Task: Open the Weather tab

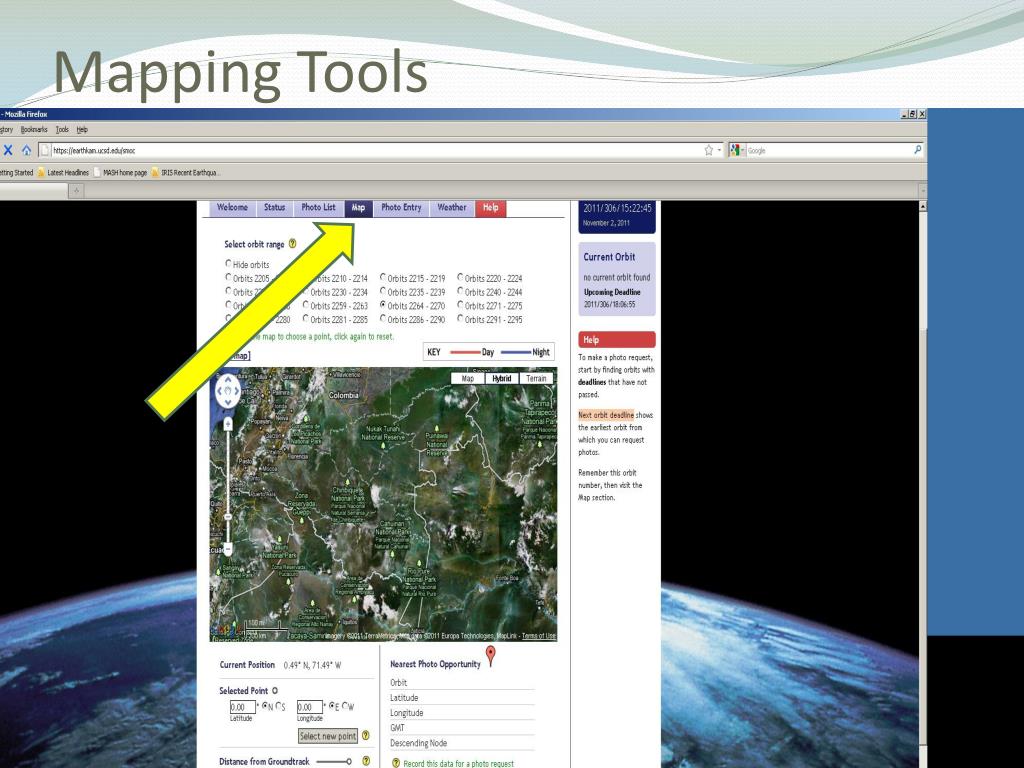Action: (452, 208)
